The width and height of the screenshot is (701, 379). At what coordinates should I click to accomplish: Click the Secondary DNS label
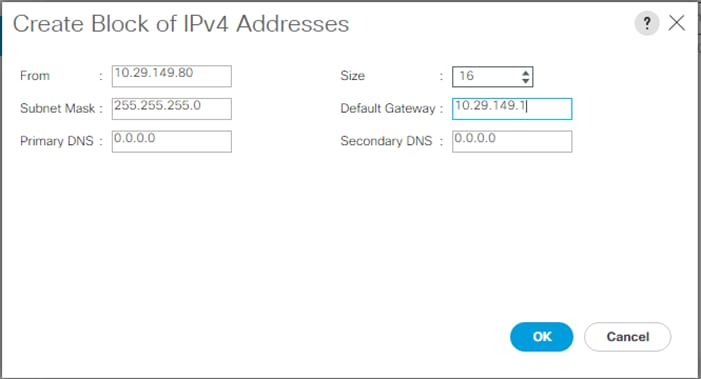pyautogui.click(x=386, y=141)
